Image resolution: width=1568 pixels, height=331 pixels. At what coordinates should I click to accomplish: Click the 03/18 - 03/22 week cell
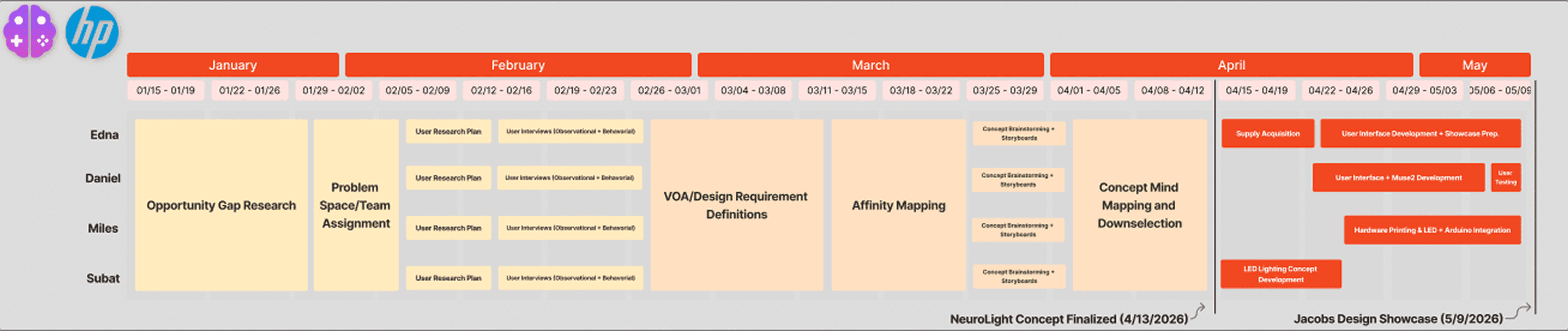pyautogui.click(x=921, y=91)
